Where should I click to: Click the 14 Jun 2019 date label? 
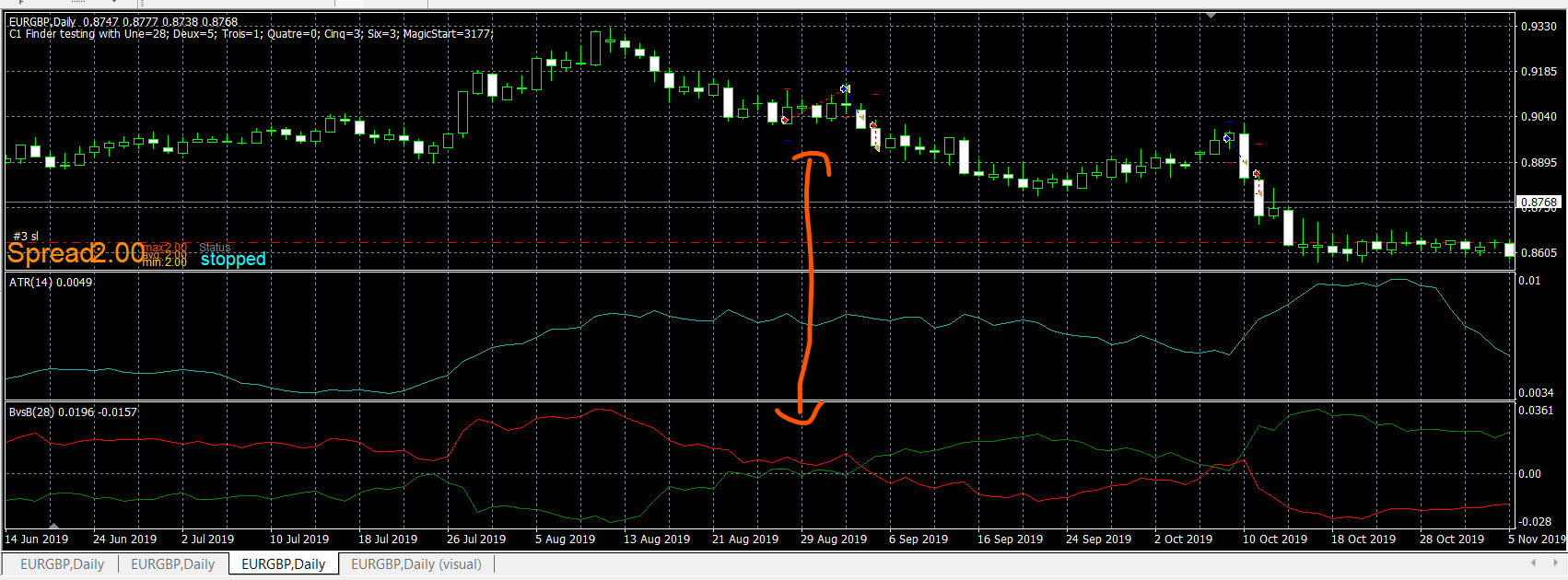(37, 539)
